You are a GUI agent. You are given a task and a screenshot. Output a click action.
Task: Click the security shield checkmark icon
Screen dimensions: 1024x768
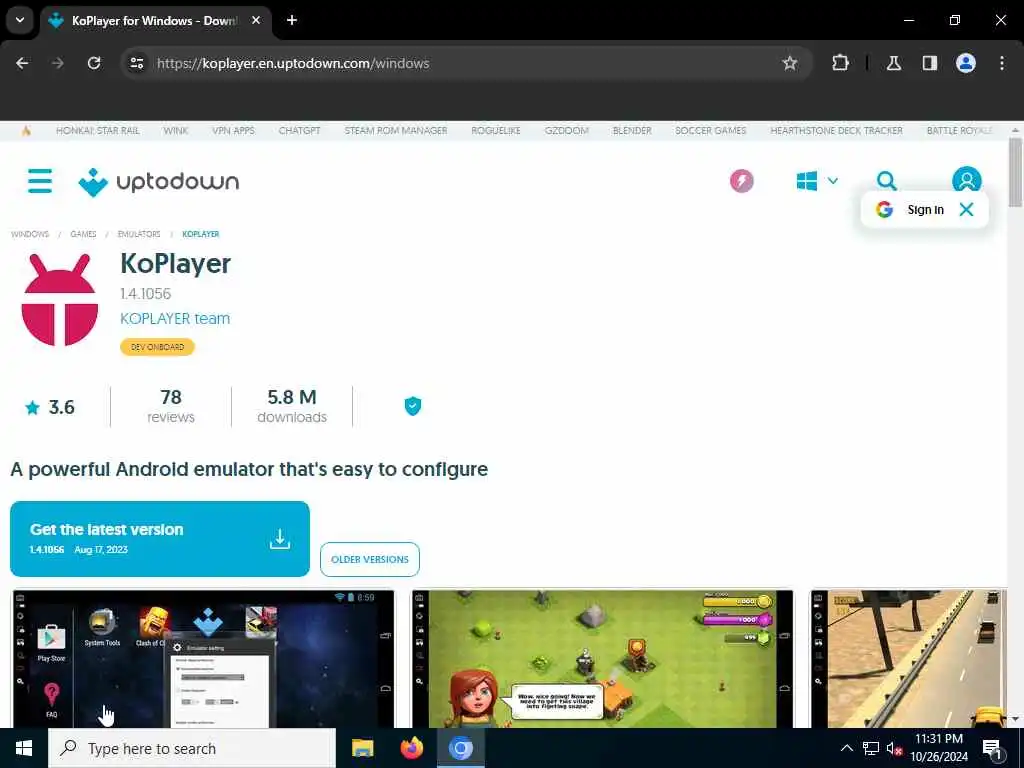(412, 406)
